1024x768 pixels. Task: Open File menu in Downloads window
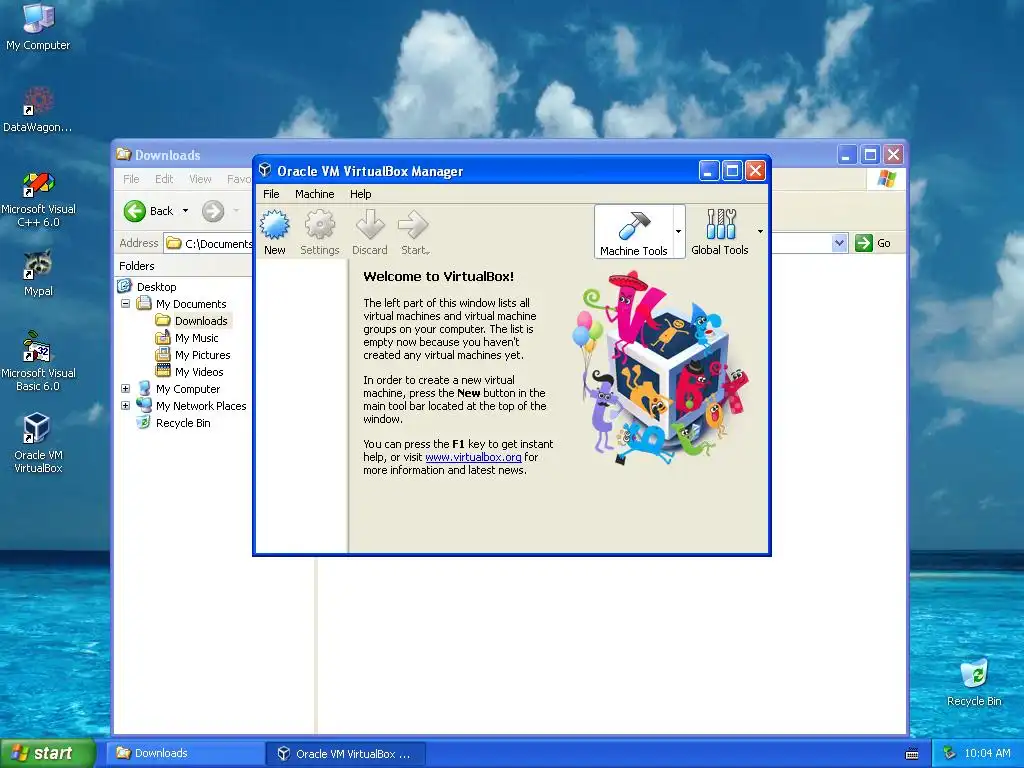[131, 179]
